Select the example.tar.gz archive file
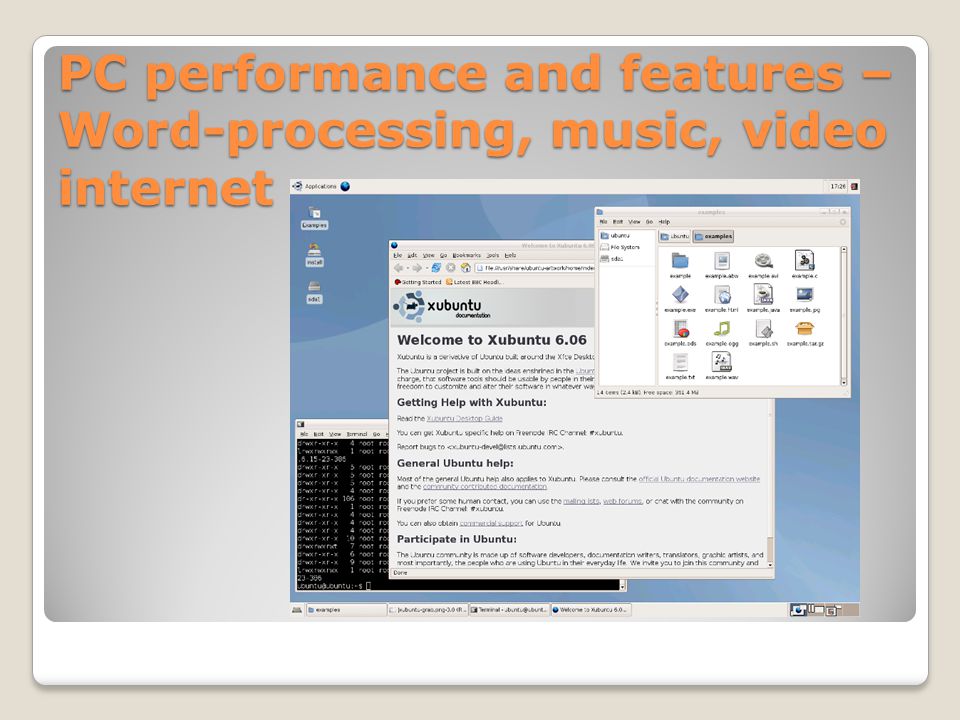The image size is (960, 720). (x=805, y=333)
